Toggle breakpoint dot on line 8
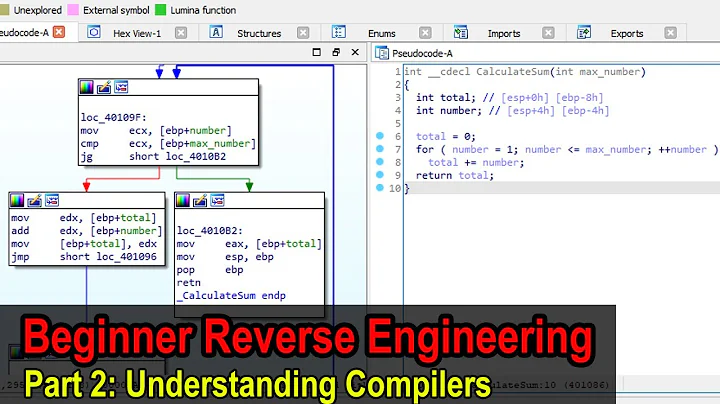Screen dimensions: 720x404 tap(380, 162)
